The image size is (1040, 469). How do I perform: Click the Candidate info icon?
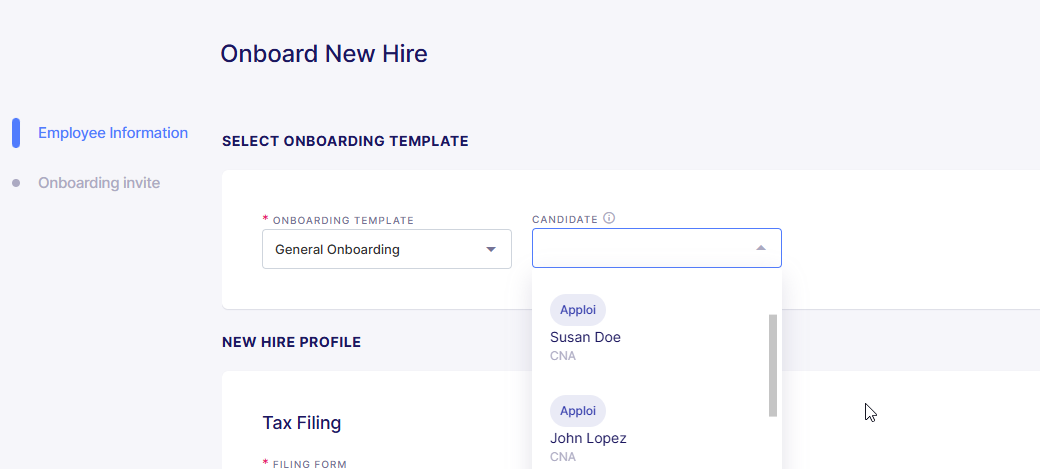click(609, 218)
